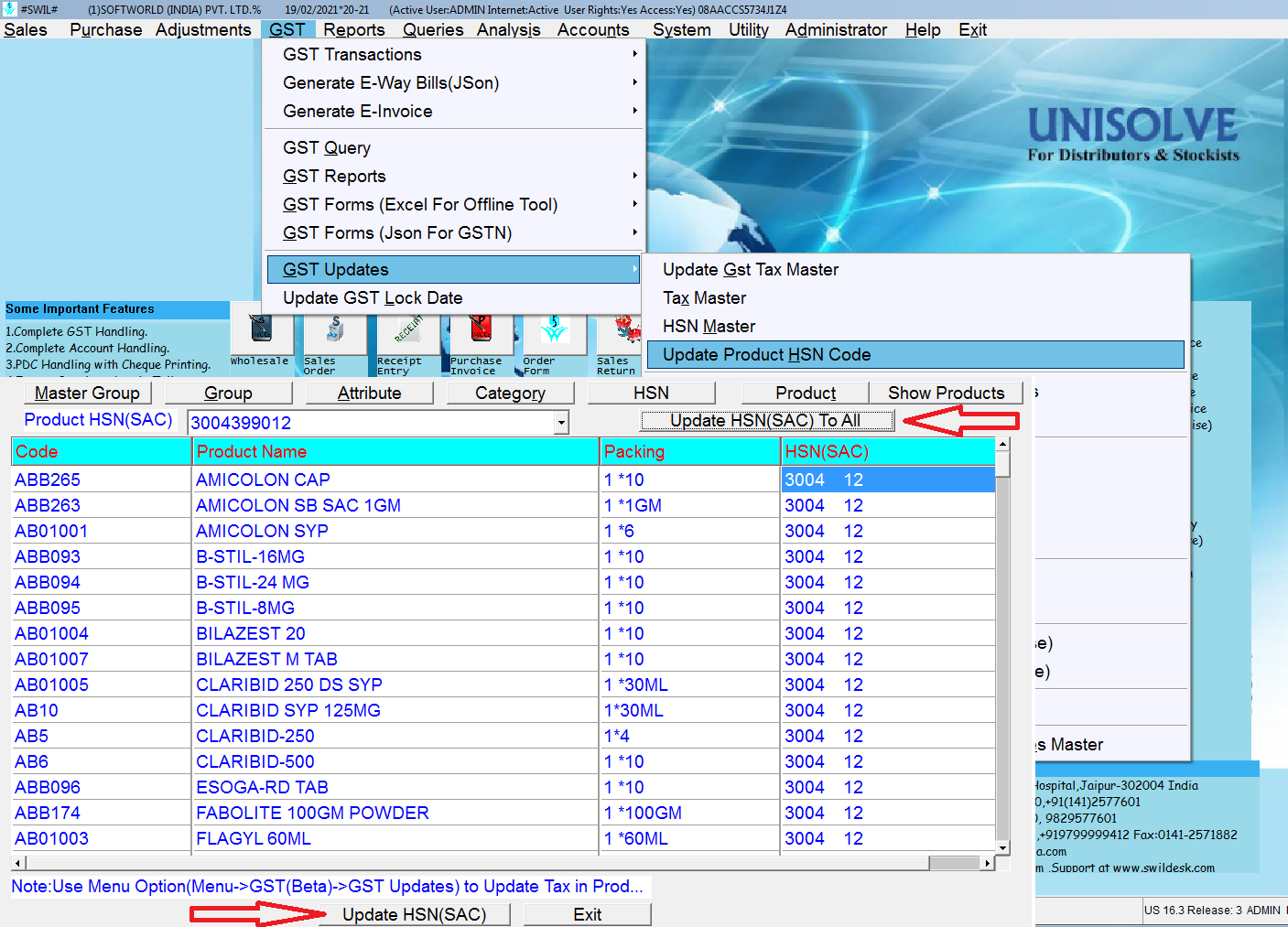Click the bottom Update HSN(SAC) button
Screen dimensions: 1288x927
414,914
